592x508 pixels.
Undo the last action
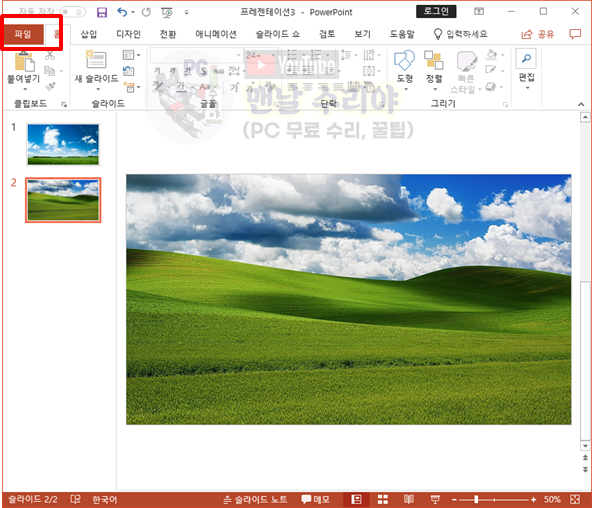[x=122, y=12]
